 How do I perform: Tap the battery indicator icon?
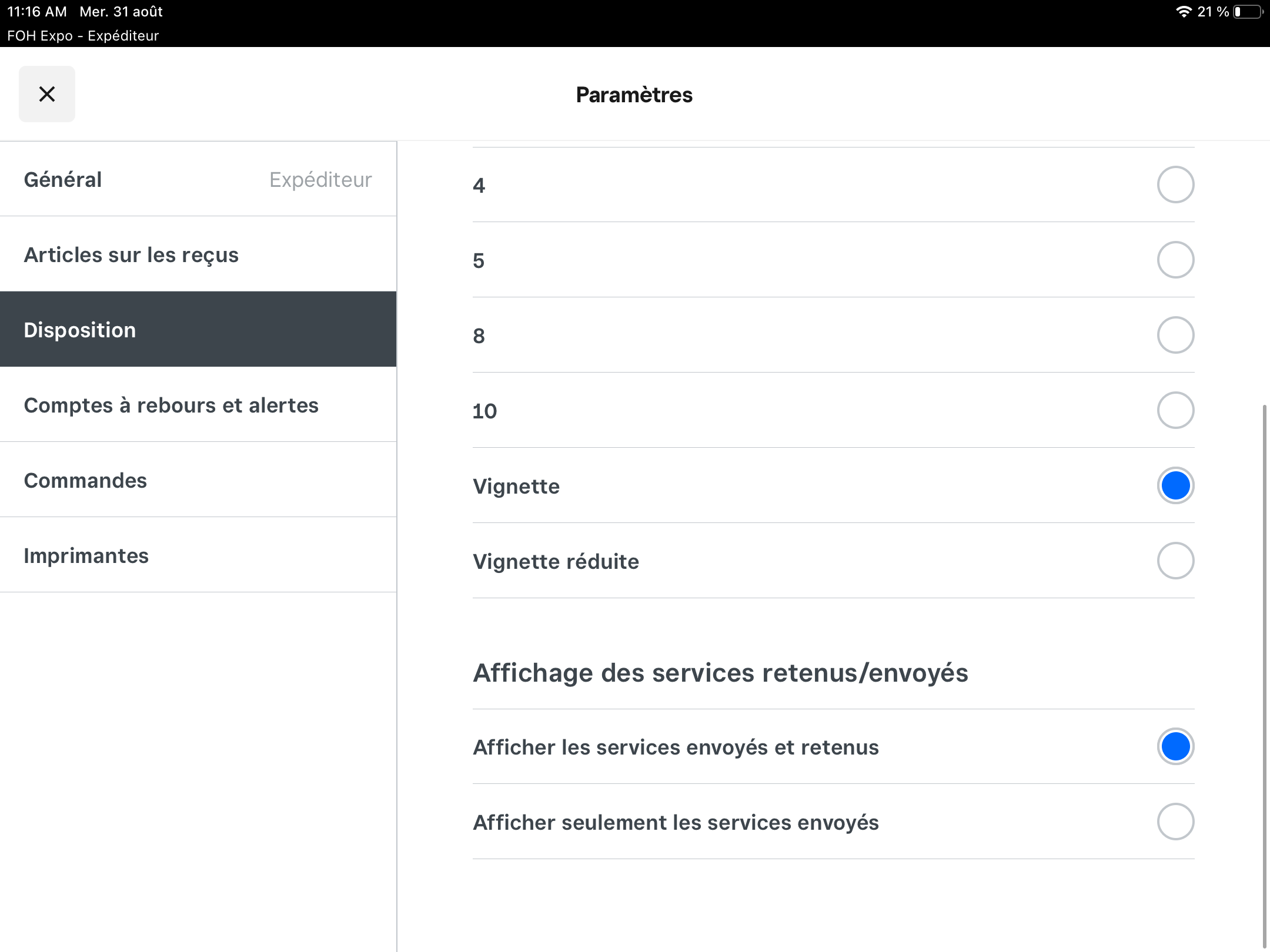click(x=1248, y=12)
